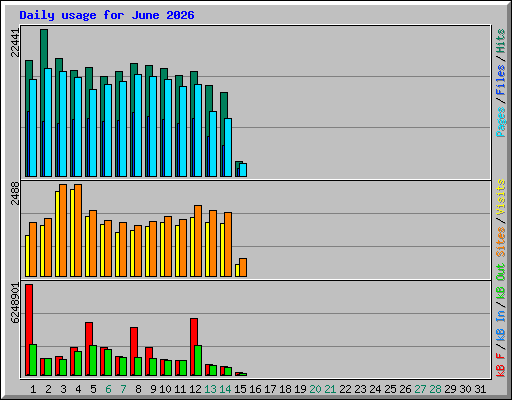The image size is (512, 400).
Task: Click the Sites legend label
Action: point(501,242)
